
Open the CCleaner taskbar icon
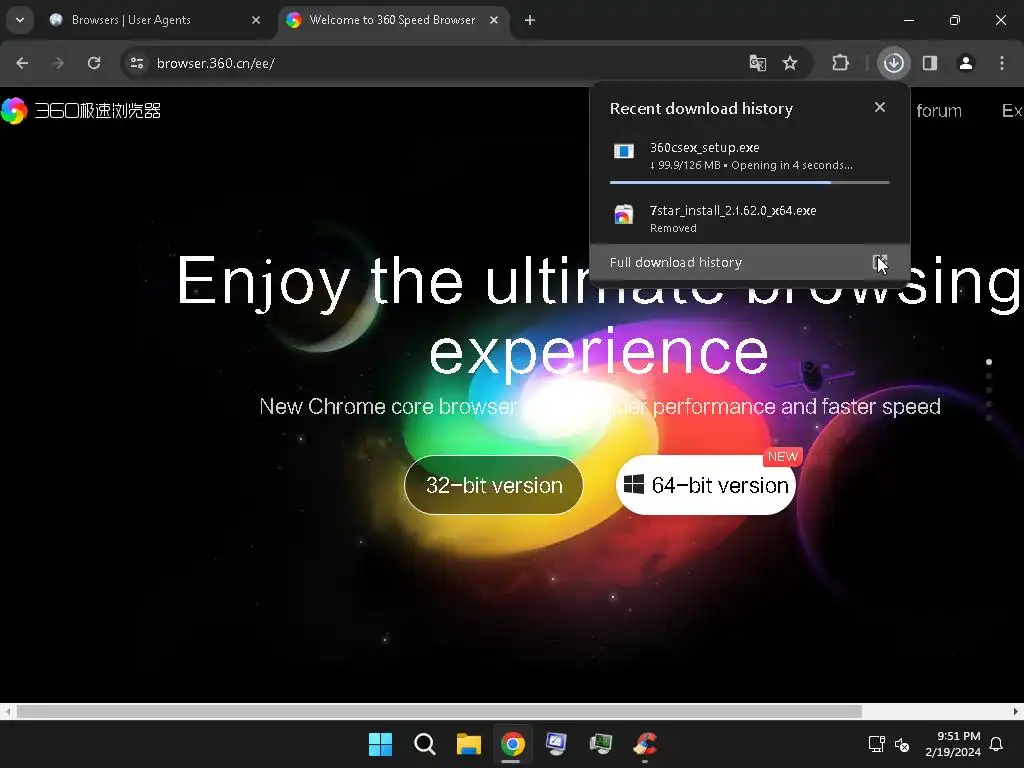[645, 744]
